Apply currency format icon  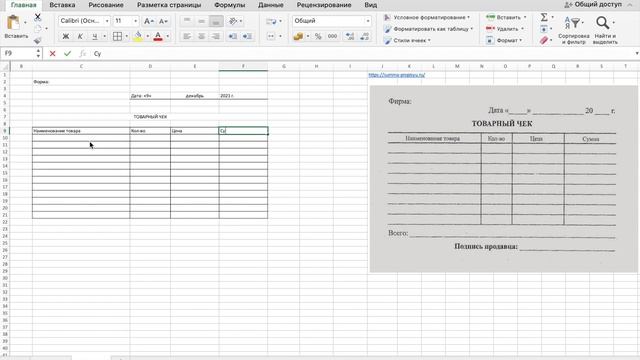coord(298,36)
